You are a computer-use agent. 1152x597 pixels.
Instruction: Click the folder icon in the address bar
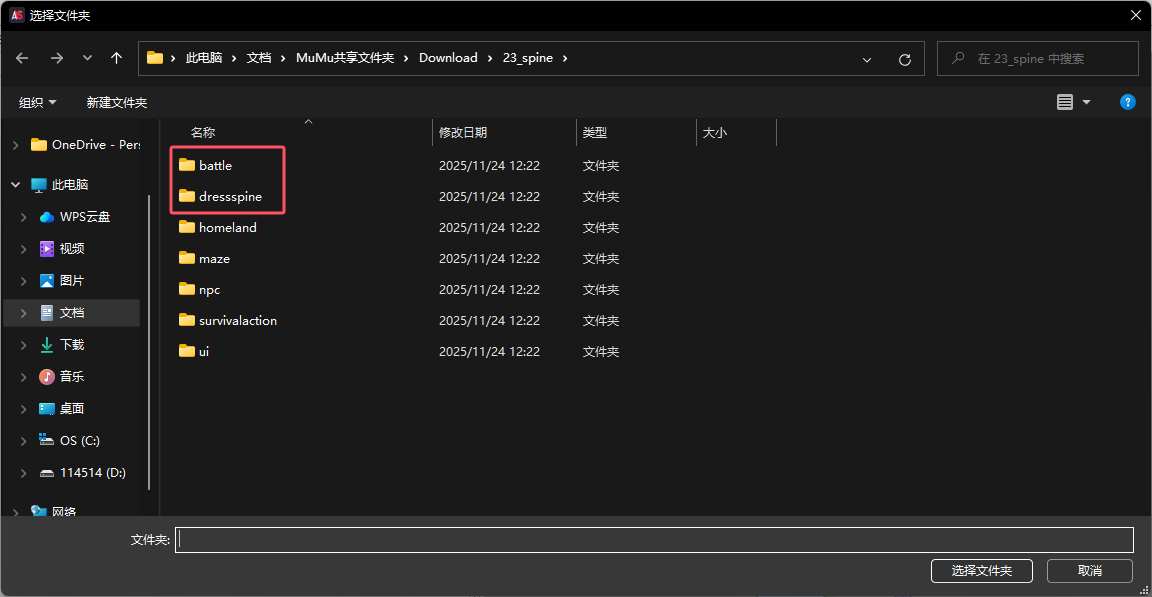coord(154,58)
